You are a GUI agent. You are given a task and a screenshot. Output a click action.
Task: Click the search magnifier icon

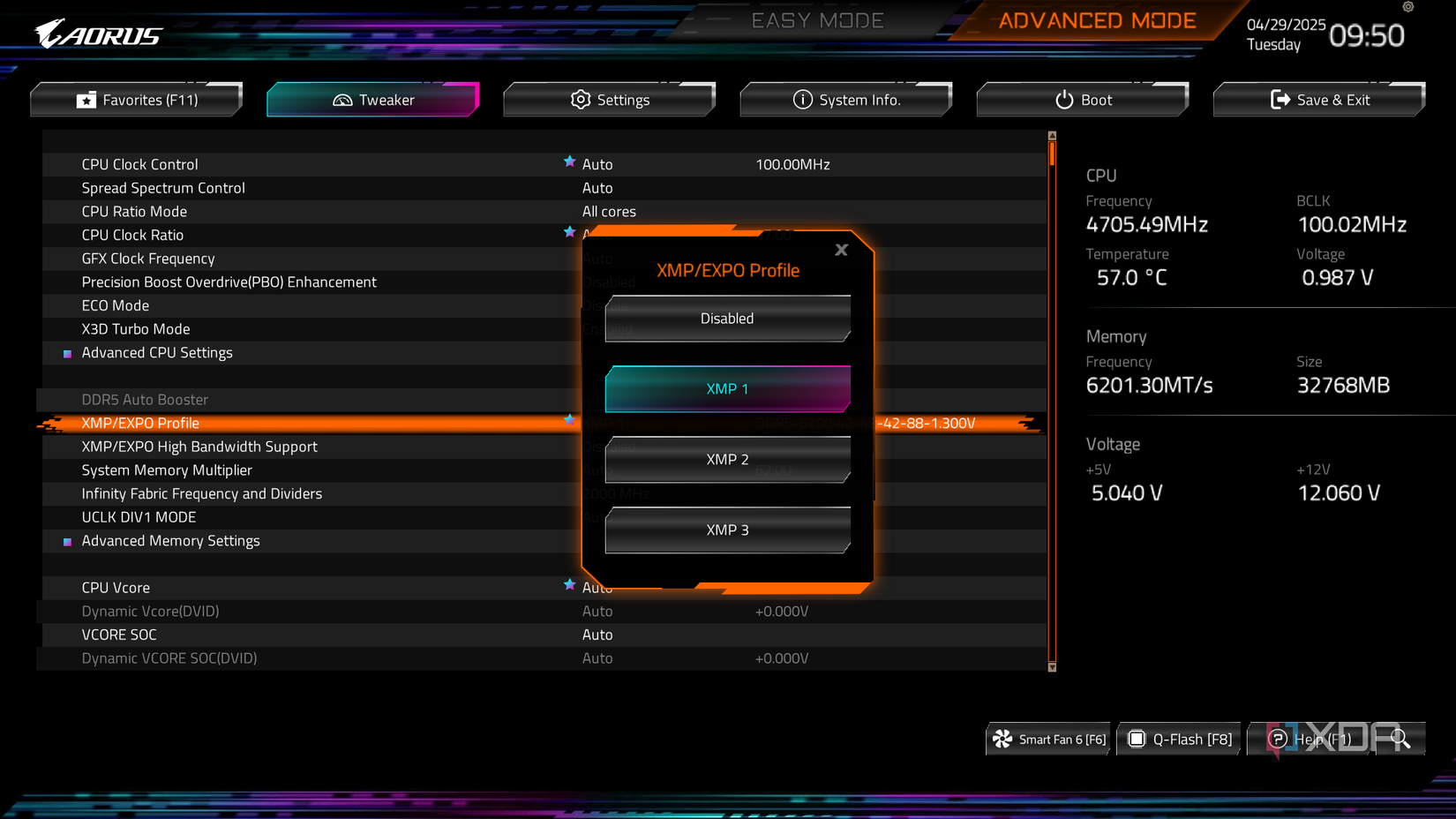pyautogui.click(x=1398, y=739)
